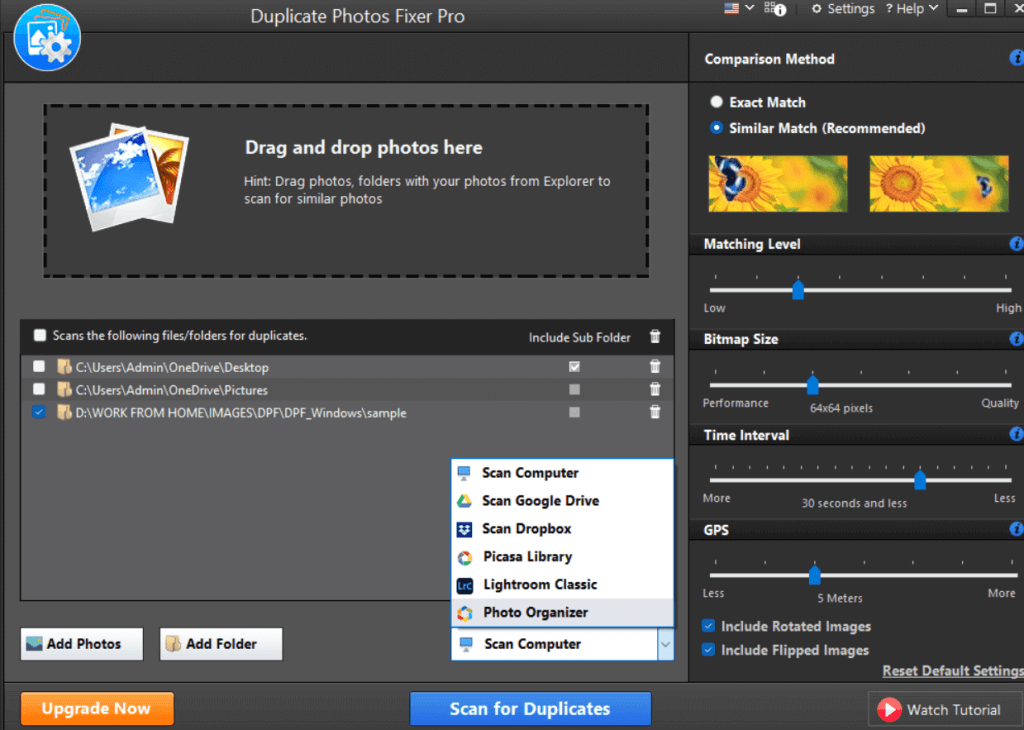Image resolution: width=1024 pixels, height=730 pixels.
Task: Click the second sunflower sample image
Action: pos(938,183)
